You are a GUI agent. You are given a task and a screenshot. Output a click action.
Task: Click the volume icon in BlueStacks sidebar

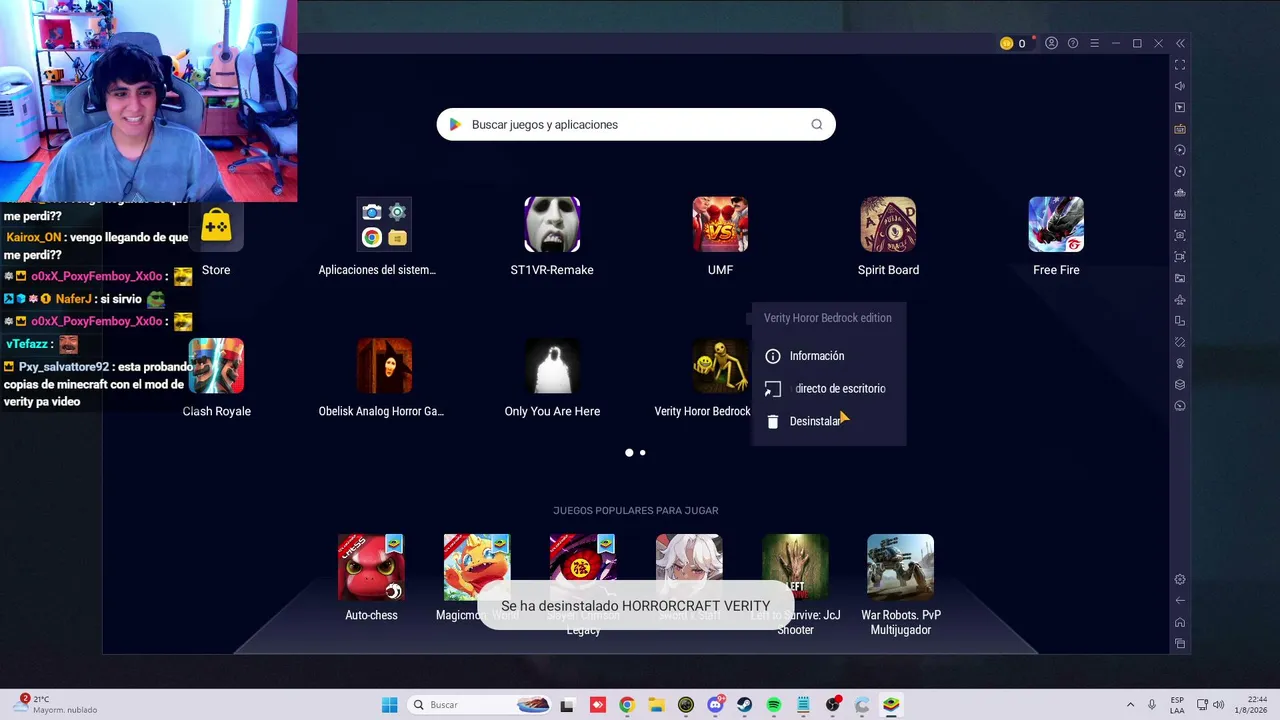1180,86
